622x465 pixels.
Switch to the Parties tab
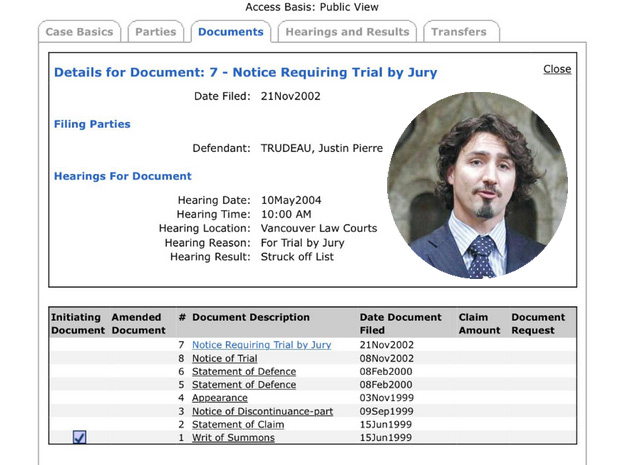coord(156,32)
